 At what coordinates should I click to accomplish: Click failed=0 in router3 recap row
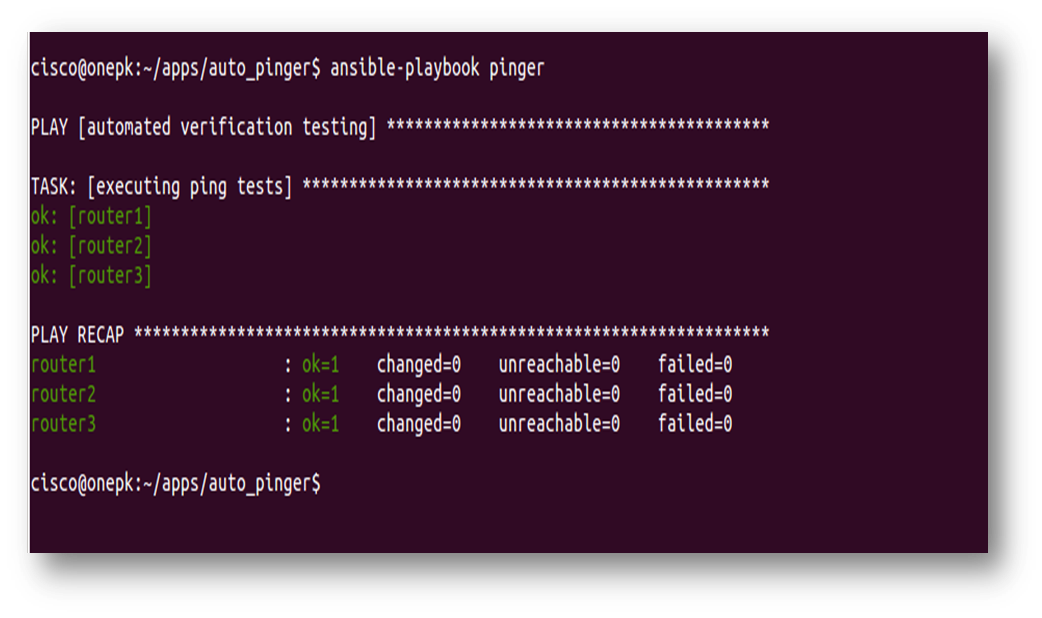click(695, 424)
